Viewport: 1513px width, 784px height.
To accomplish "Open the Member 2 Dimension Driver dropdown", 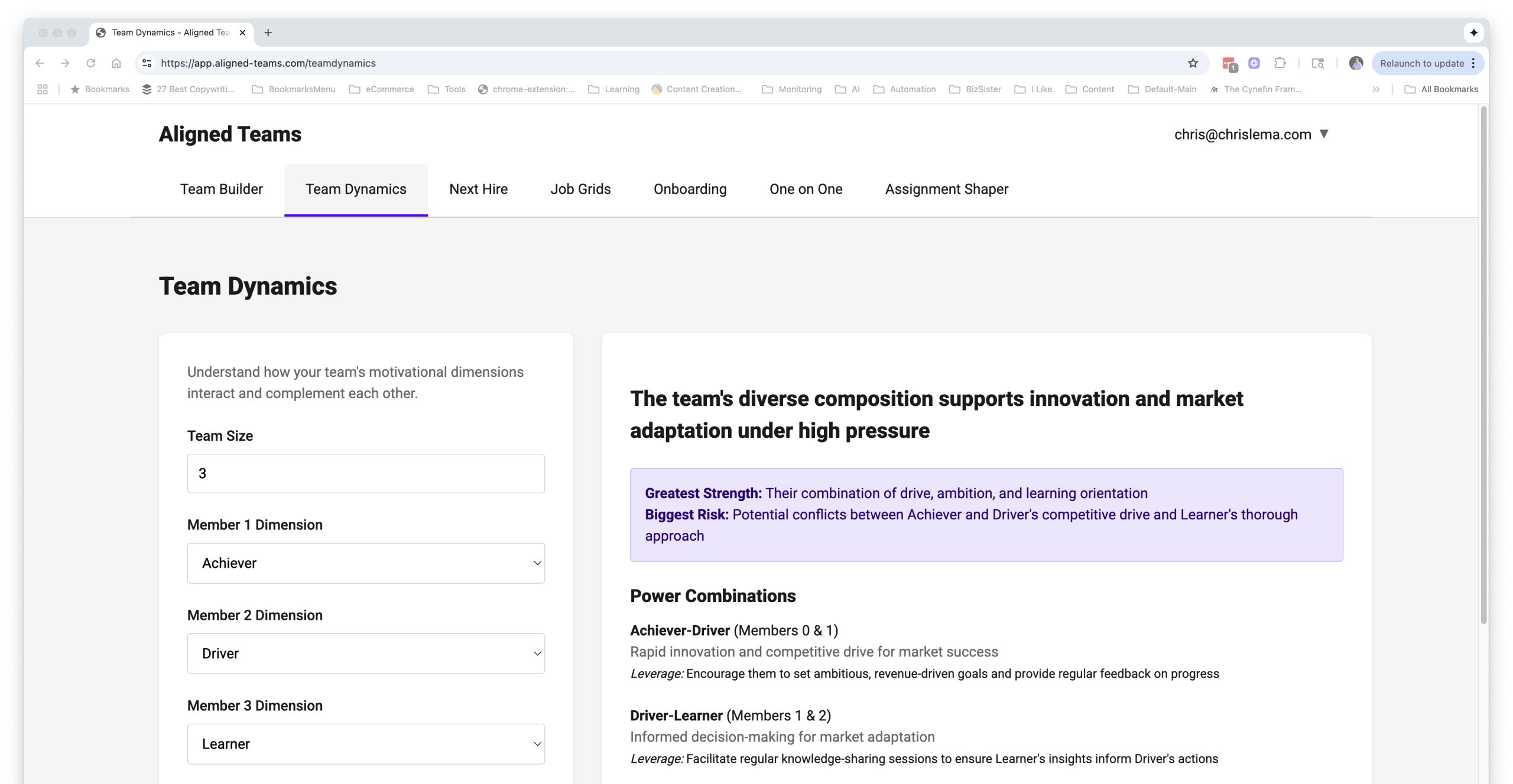I will (x=365, y=653).
